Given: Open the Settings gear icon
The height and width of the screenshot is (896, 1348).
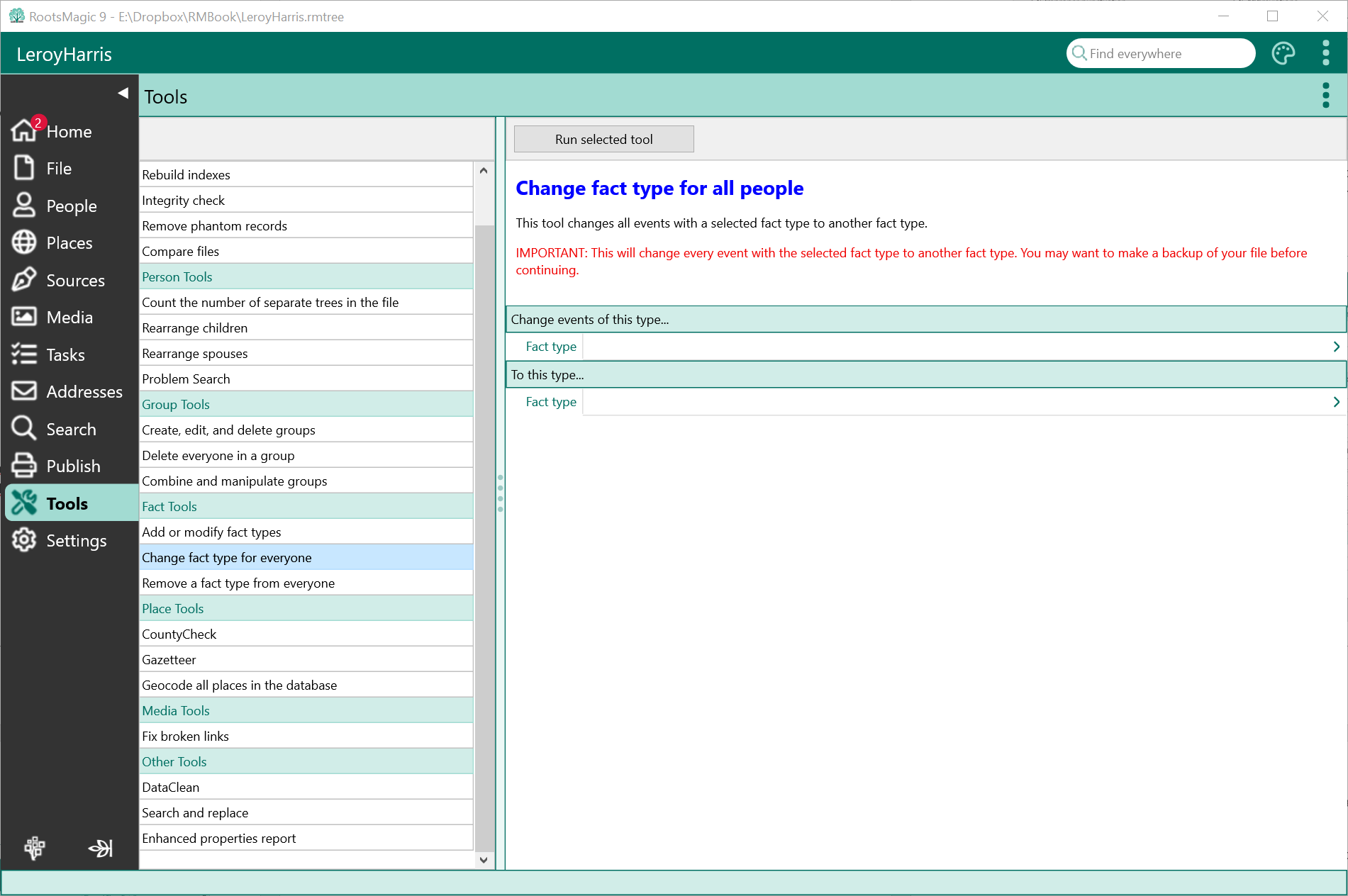Looking at the screenshot, I should 24,540.
